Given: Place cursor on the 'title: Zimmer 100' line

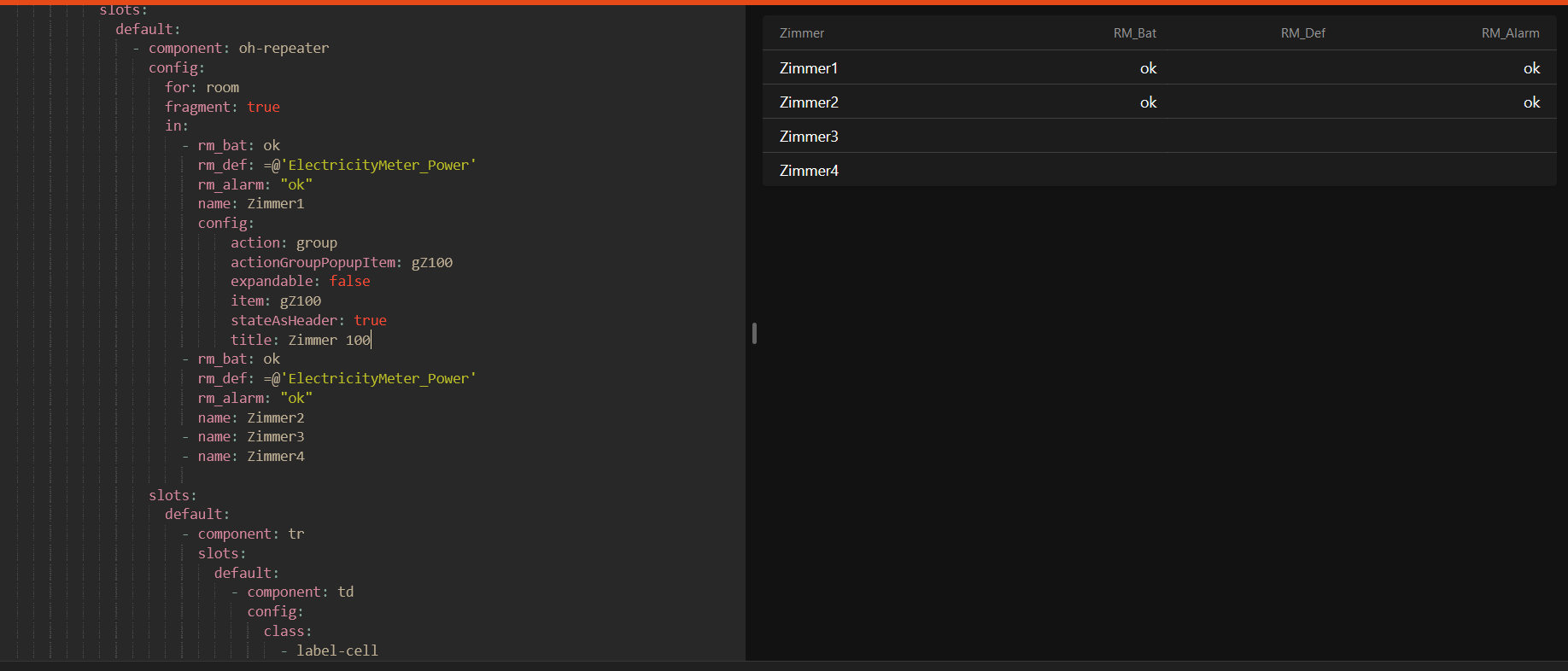Looking at the screenshot, I should click(301, 340).
